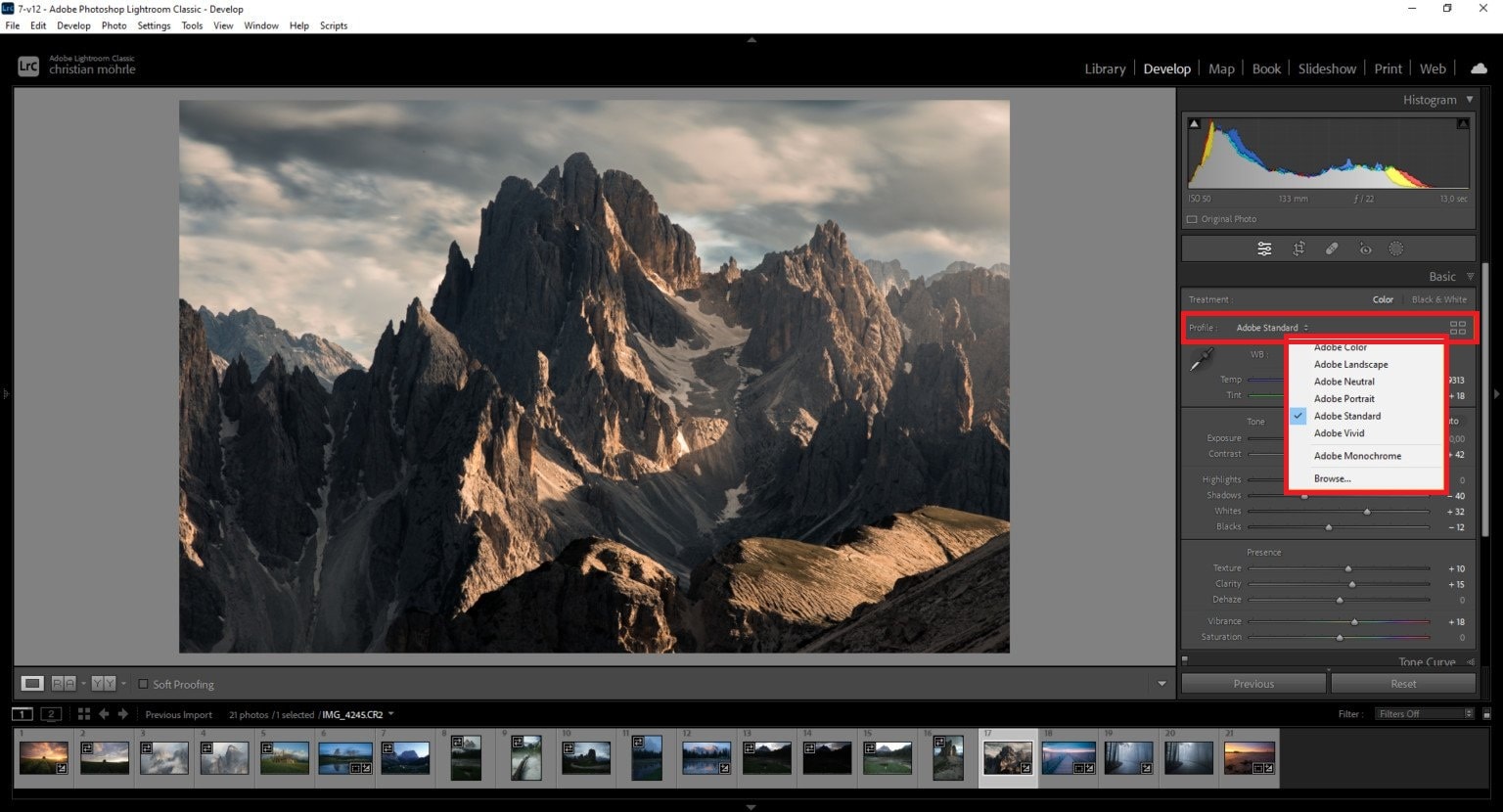Toggle the panel switch left of Tone Curve
This screenshot has width=1503, height=812.
[x=1185, y=660]
